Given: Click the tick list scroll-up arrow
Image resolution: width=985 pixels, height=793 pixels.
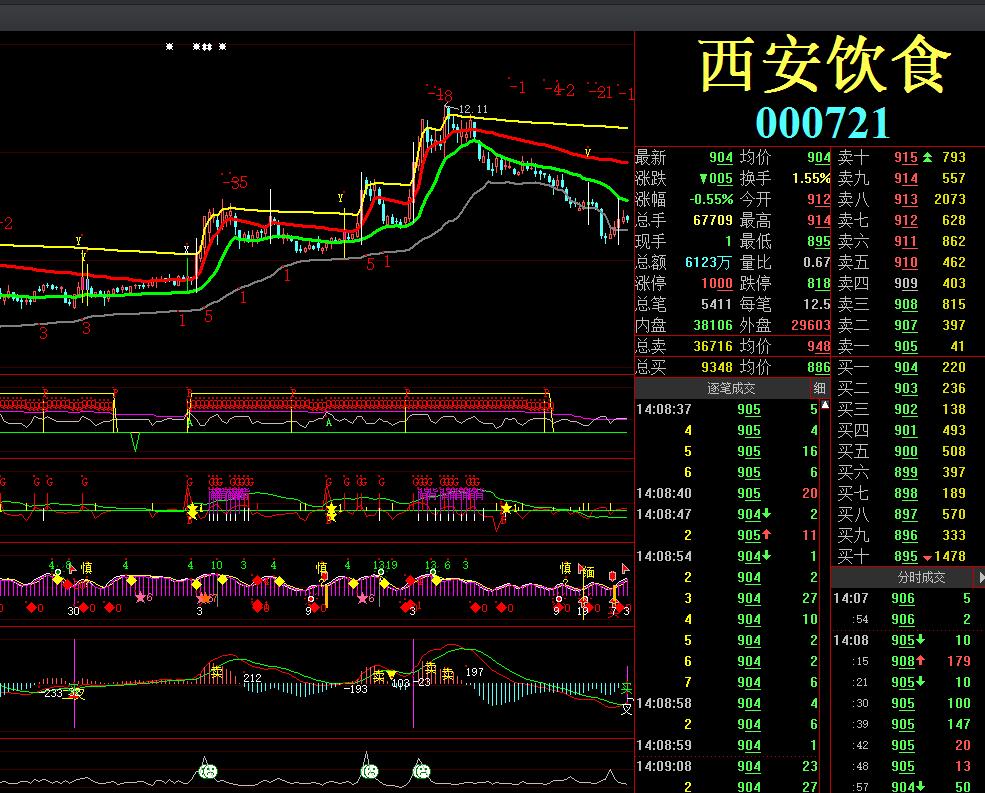Looking at the screenshot, I should point(825,405).
